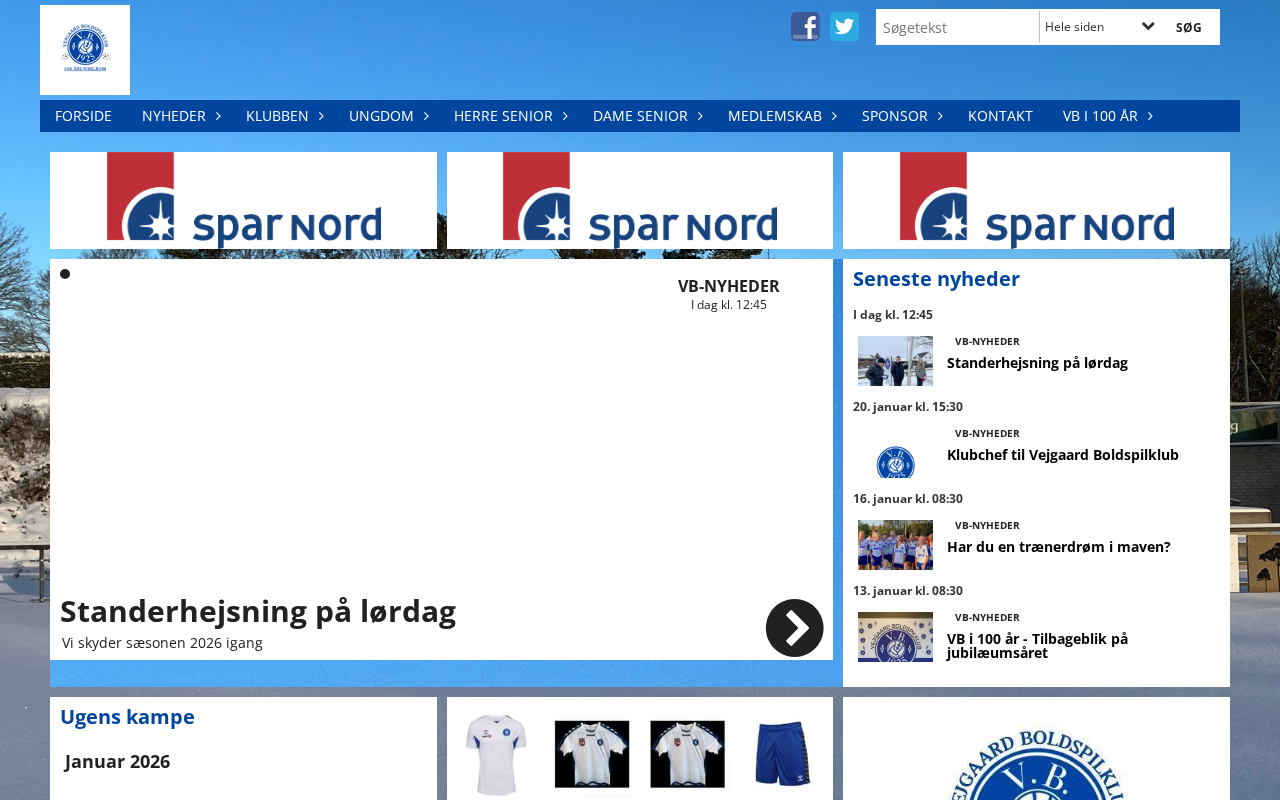Open the HERRE SENIOR menu

click(503, 116)
